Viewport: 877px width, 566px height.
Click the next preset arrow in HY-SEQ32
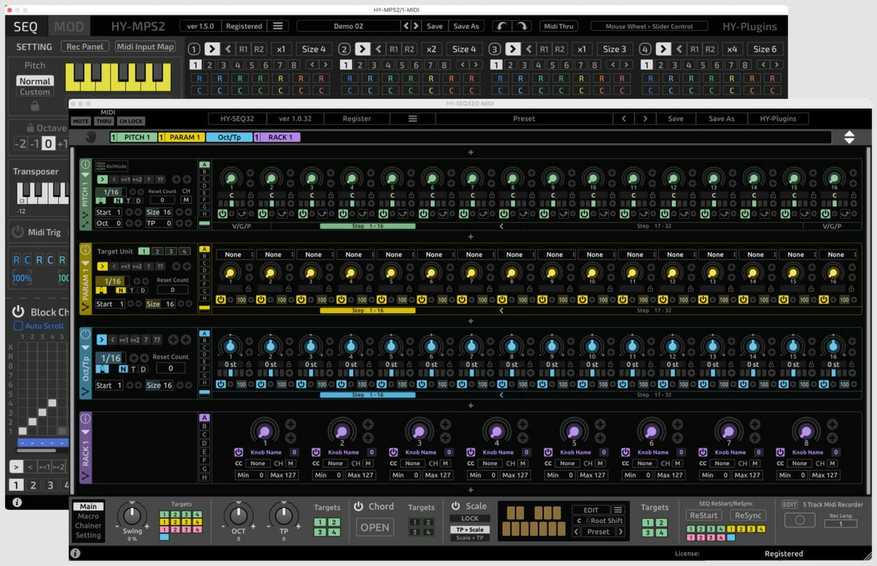[x=645, y=118]
